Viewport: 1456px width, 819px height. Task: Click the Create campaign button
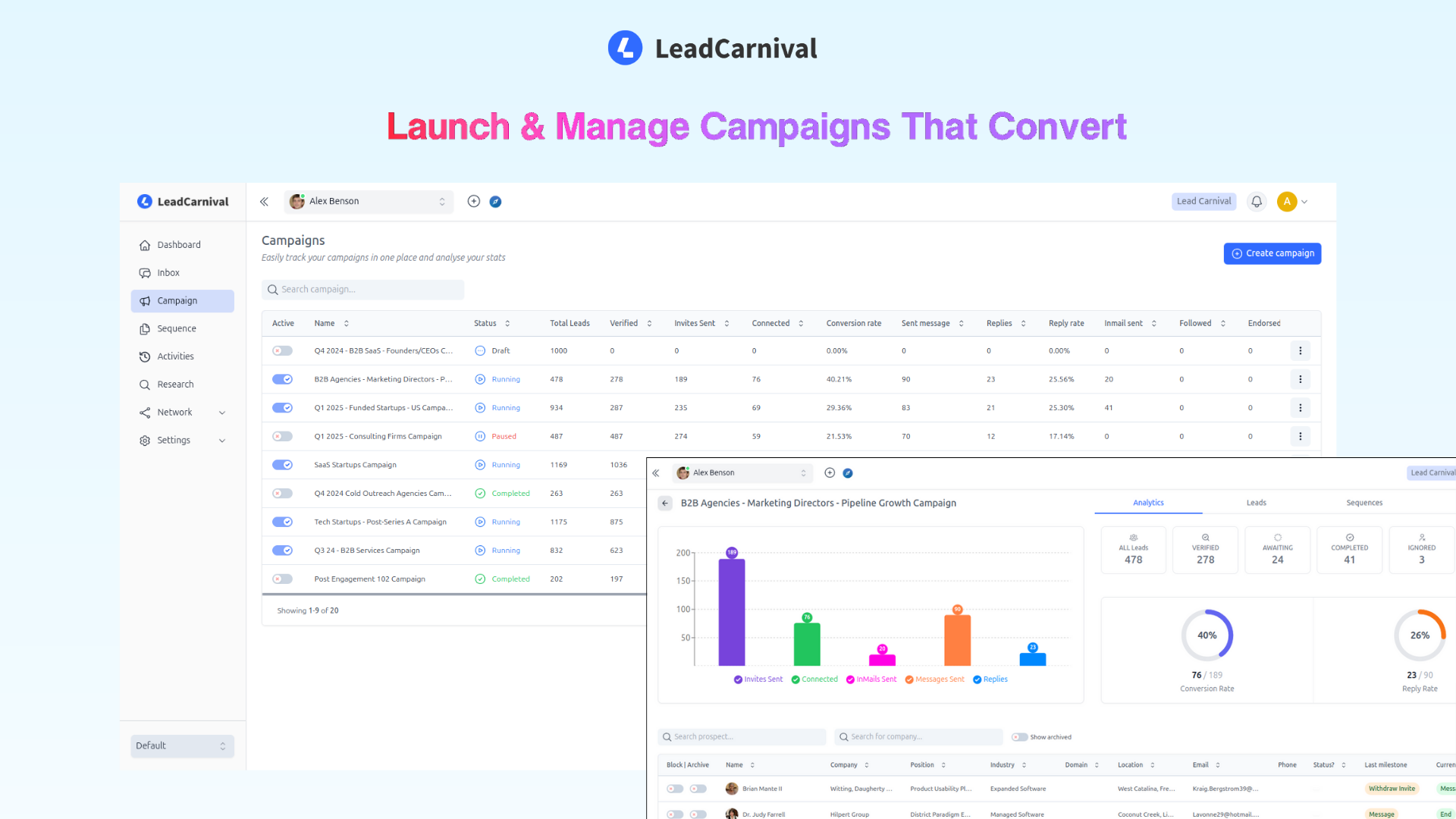pyautogui.click(x=1272, y=253)
